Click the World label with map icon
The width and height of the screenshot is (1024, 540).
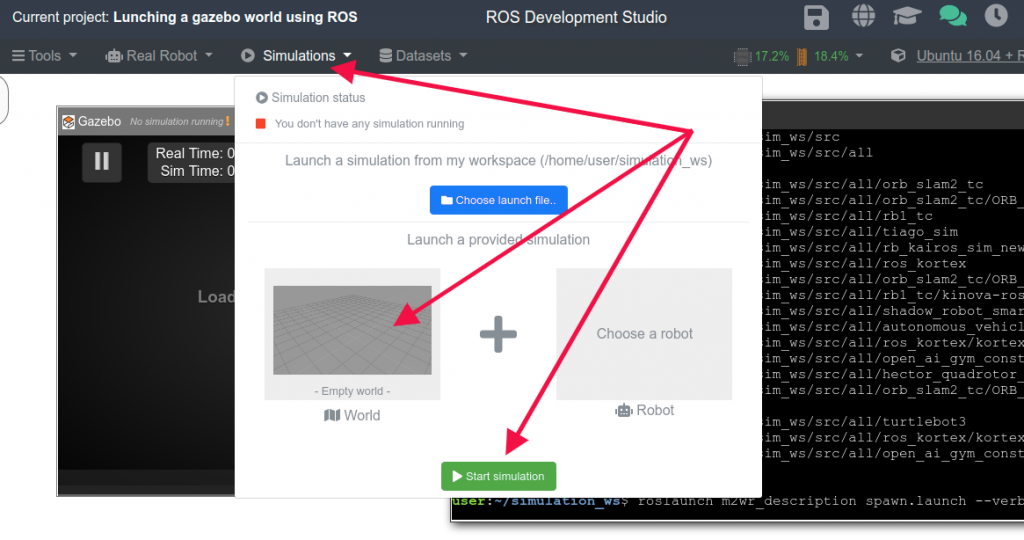tap(352, 415)
